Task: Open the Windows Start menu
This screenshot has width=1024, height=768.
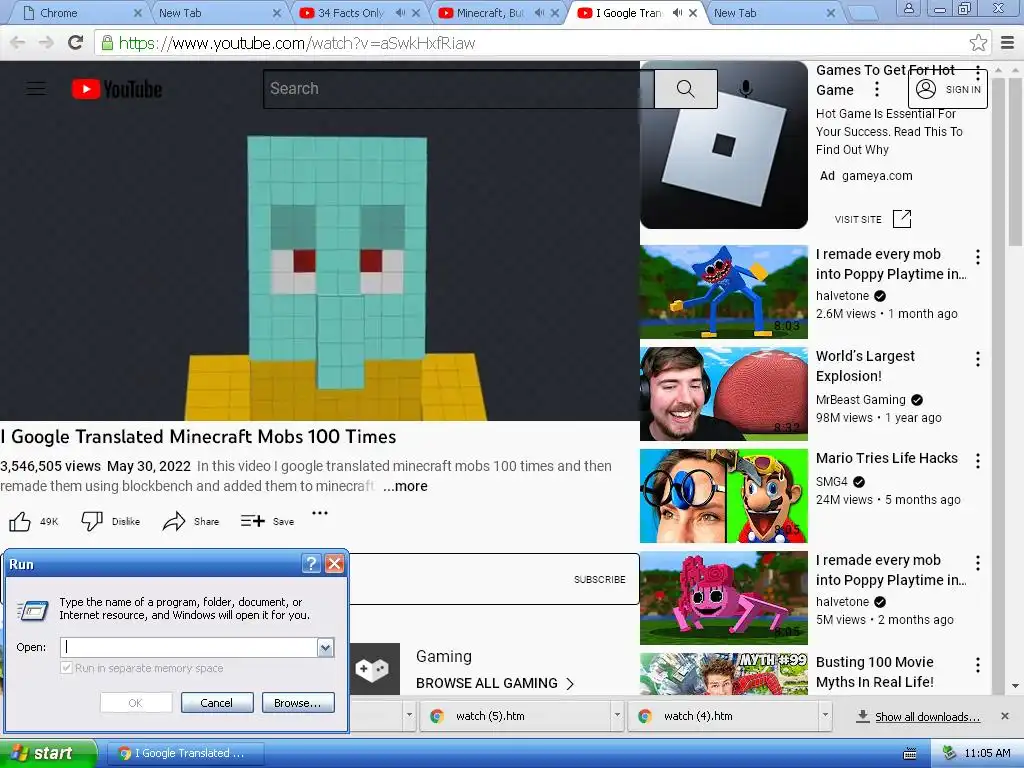Action: click(x=48, y=754)
